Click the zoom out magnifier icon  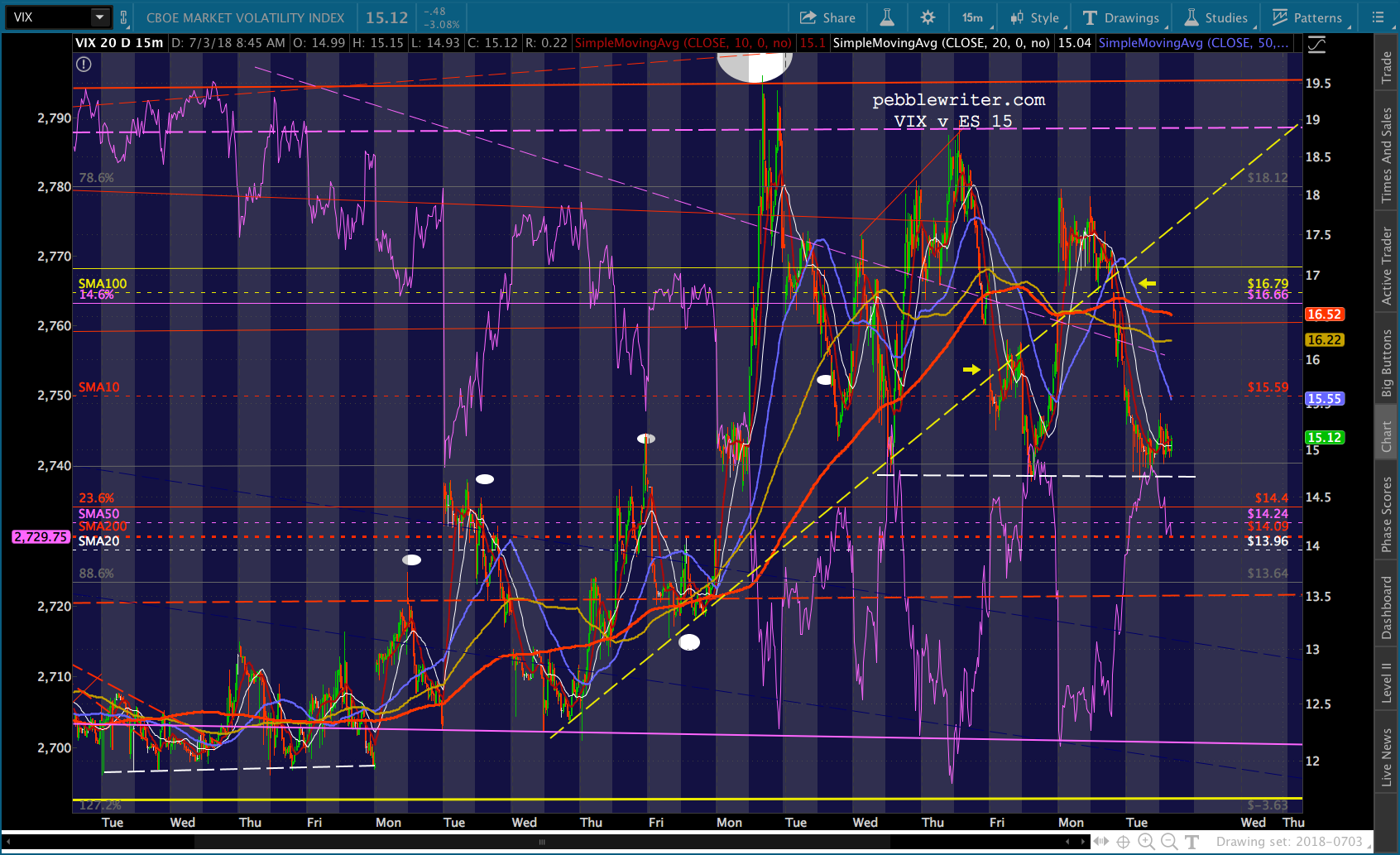[x=1169, y=842]
